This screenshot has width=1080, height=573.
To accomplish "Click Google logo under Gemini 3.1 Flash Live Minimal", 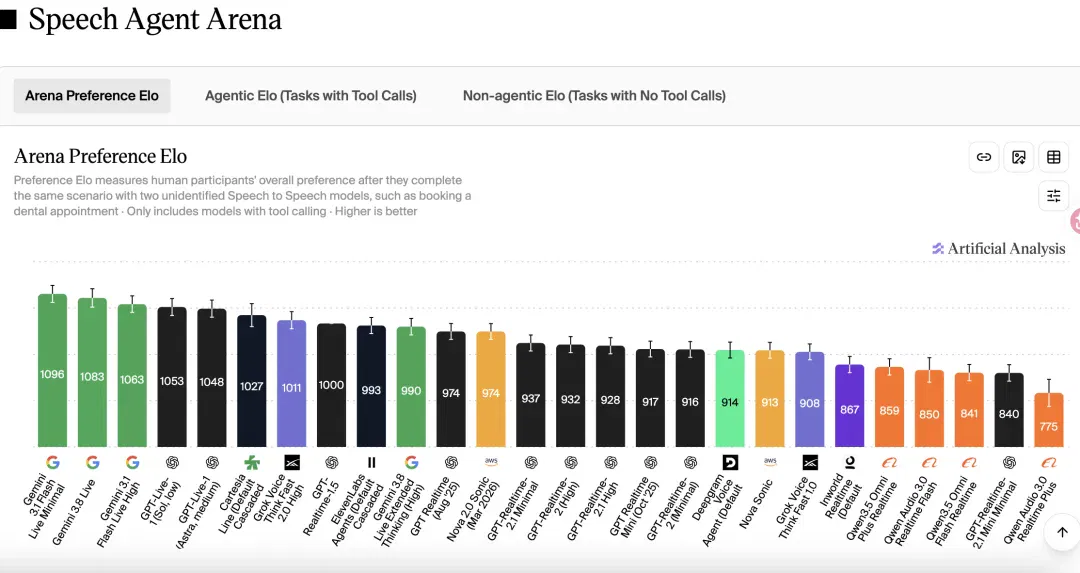I will (52, 462).
